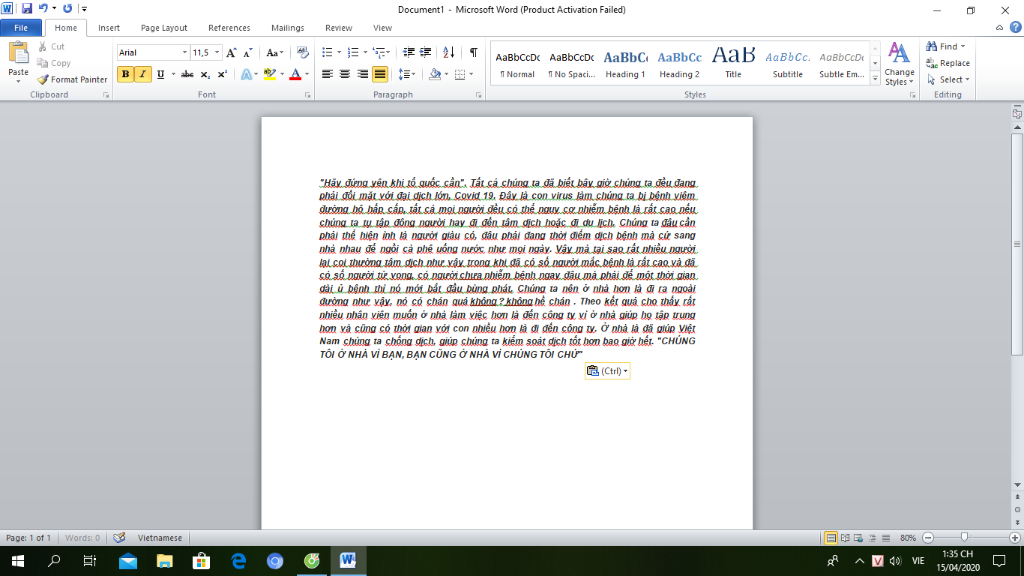
Task: Switch to the Insert tab
Action: tap(108, 28)
